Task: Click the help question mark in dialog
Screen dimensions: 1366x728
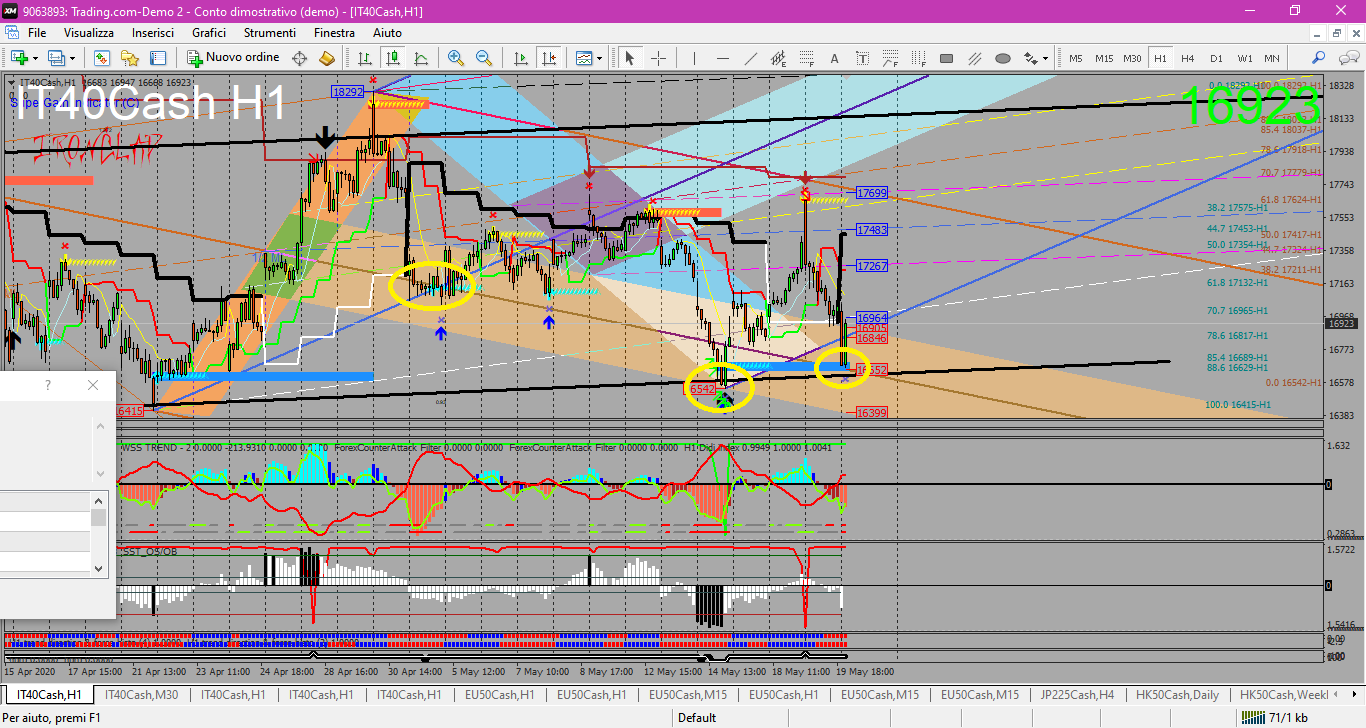Action: 48,385
